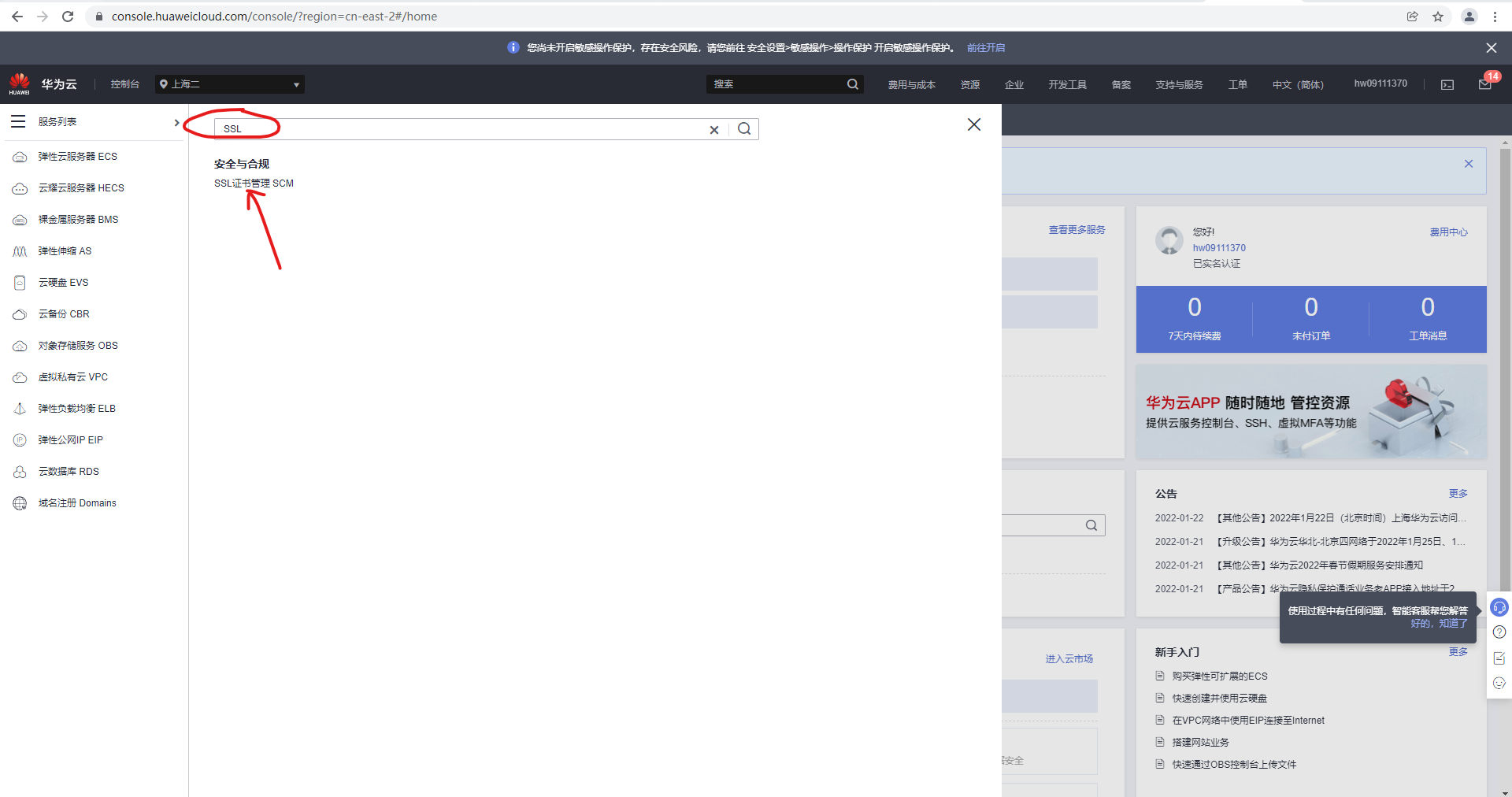1512x797 pixels.
Task: Open the 工单 menu
Action: pos(1237,85)
